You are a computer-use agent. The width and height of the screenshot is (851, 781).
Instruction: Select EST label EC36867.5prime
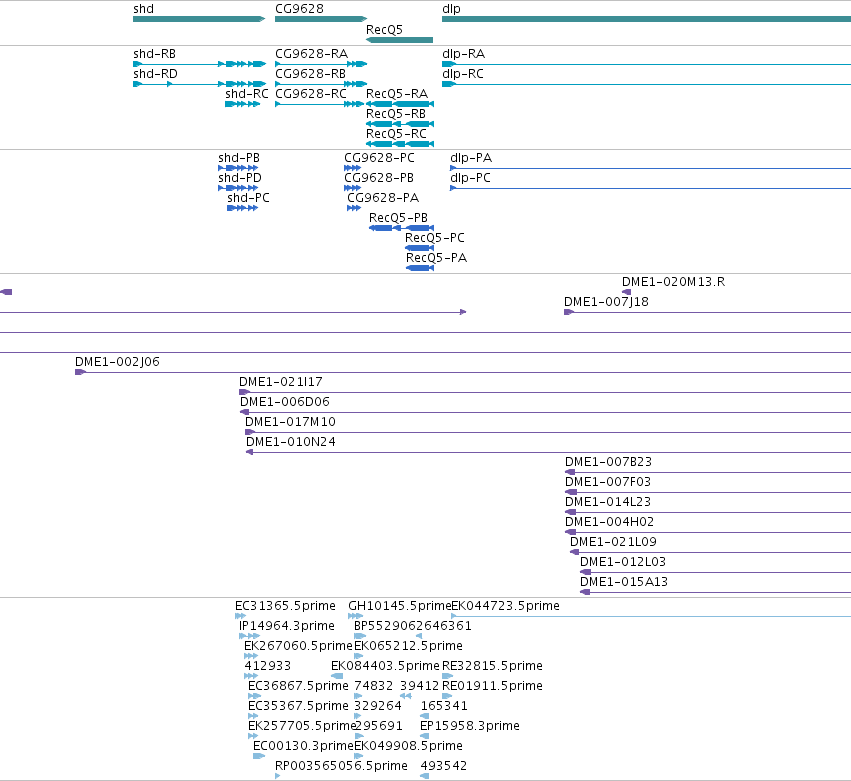298,687
